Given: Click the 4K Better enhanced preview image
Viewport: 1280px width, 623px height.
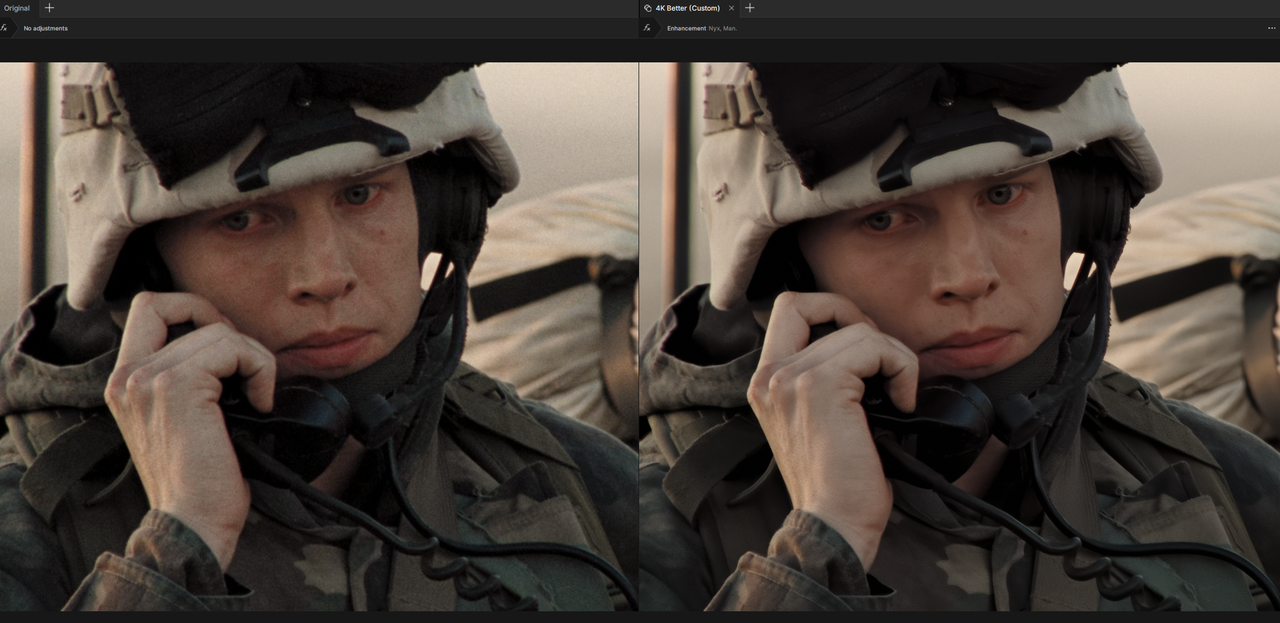Looking at the screenshot, I should coord(960,336).
